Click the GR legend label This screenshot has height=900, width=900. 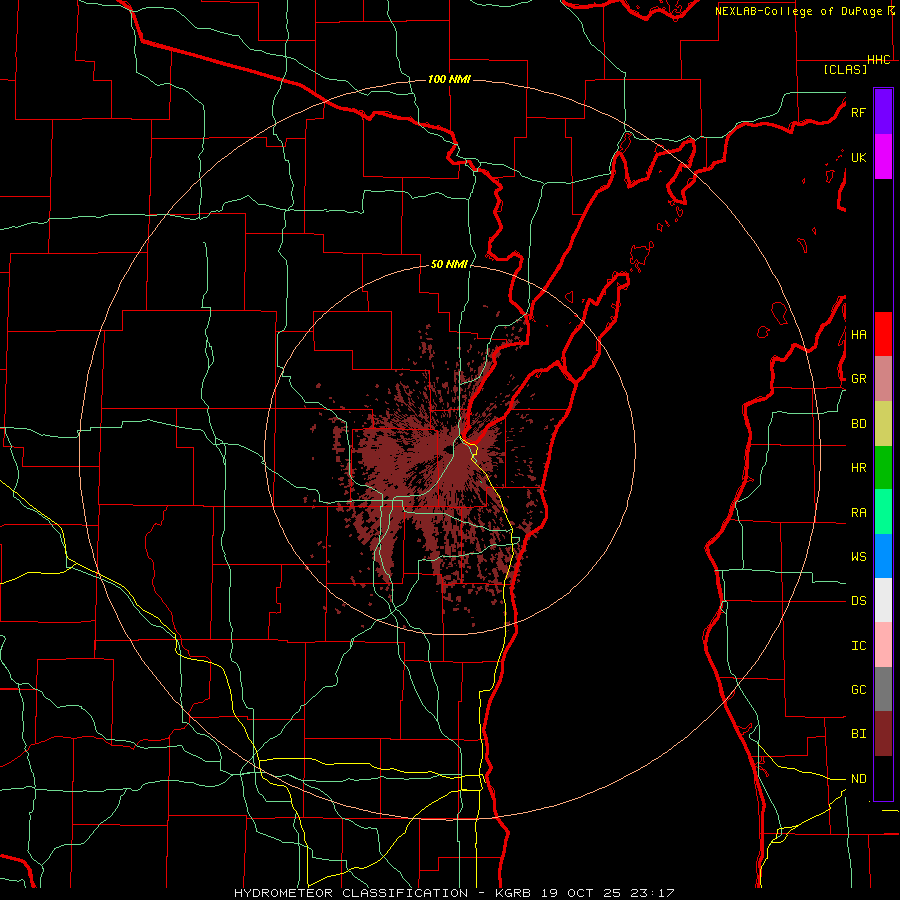pyautogui.click(x=858, y=379)
